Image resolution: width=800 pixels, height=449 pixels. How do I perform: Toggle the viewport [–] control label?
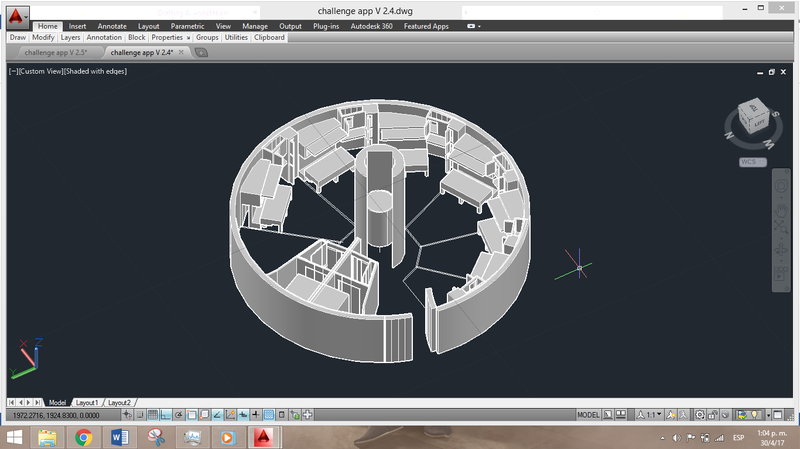coord(13,71)
